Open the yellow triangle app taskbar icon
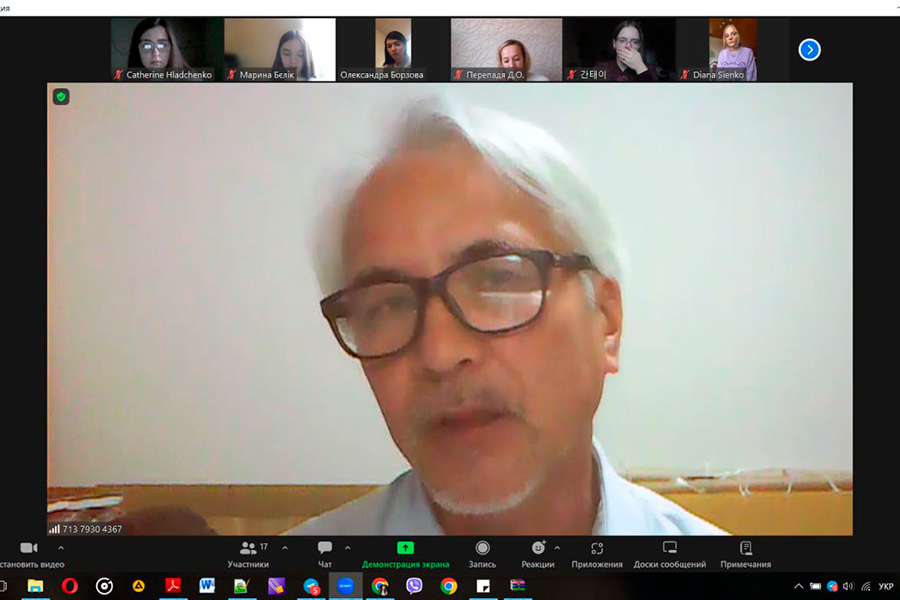The image size is (900, 600). click(x=138, y=586)
